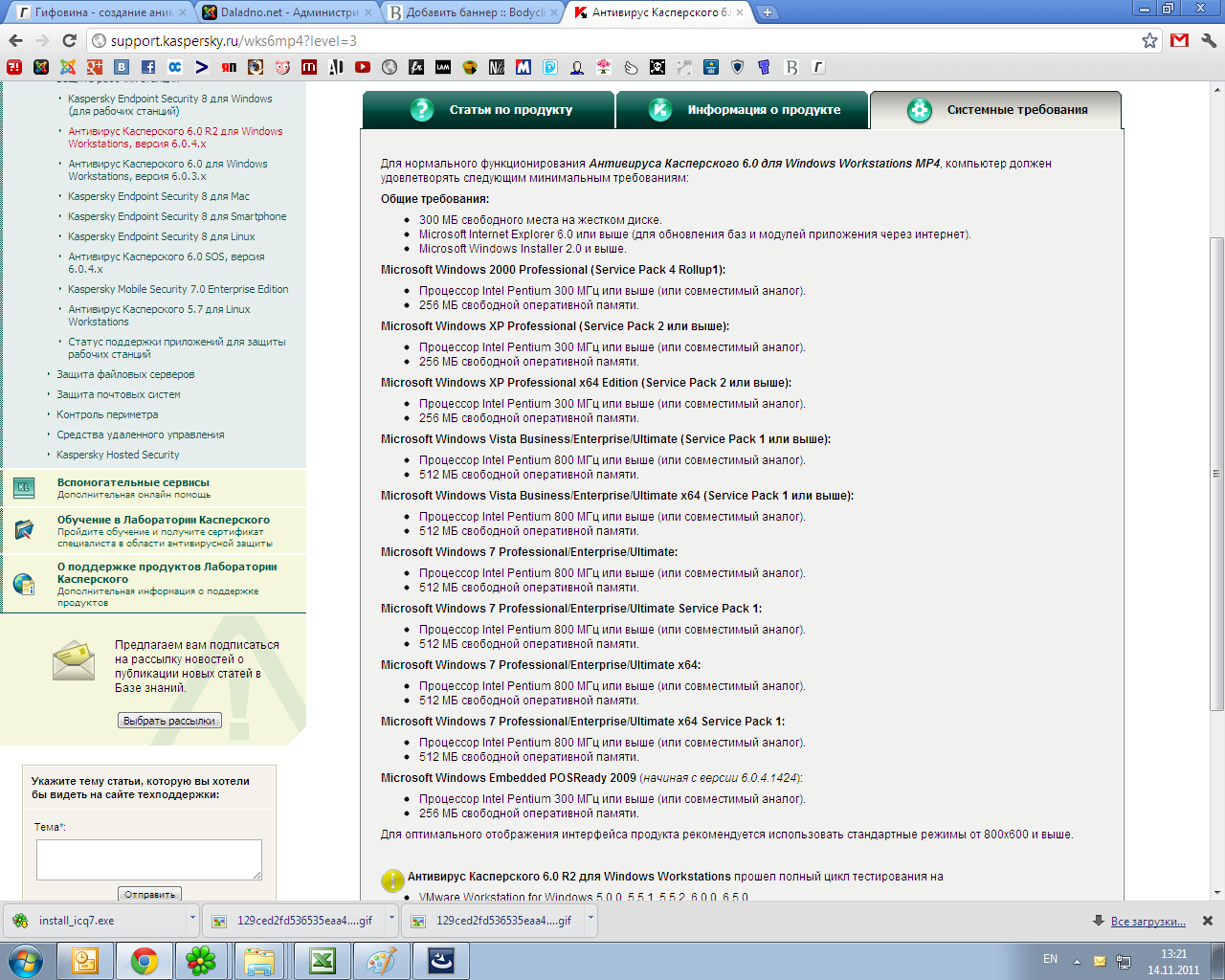Screen dimensions: 1225x980
Task: Close the downloads bar
Action: coord(1207,921)
